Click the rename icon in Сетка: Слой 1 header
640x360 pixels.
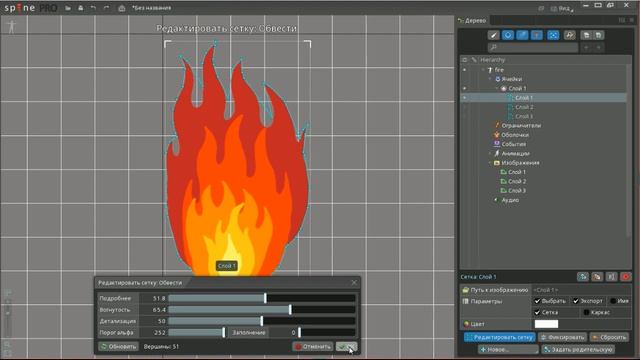coord(611,277)
